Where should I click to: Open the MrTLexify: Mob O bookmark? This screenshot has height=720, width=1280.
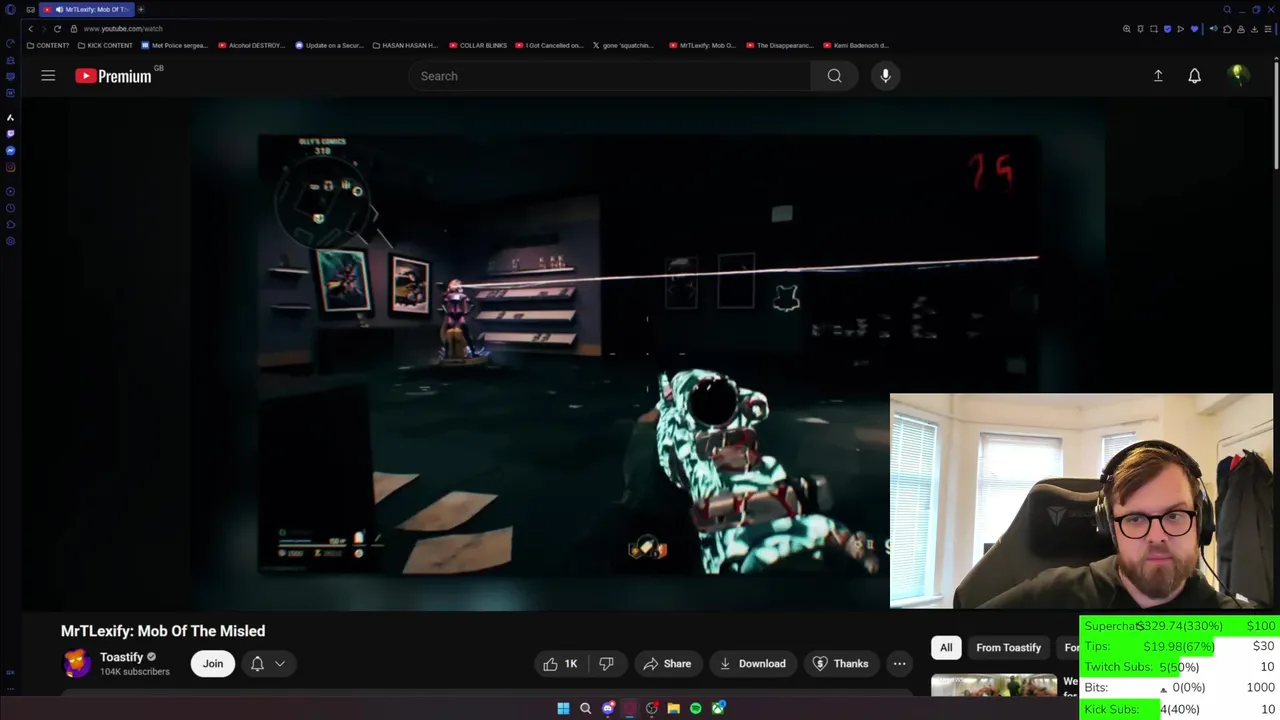click(x=702, y=45)
